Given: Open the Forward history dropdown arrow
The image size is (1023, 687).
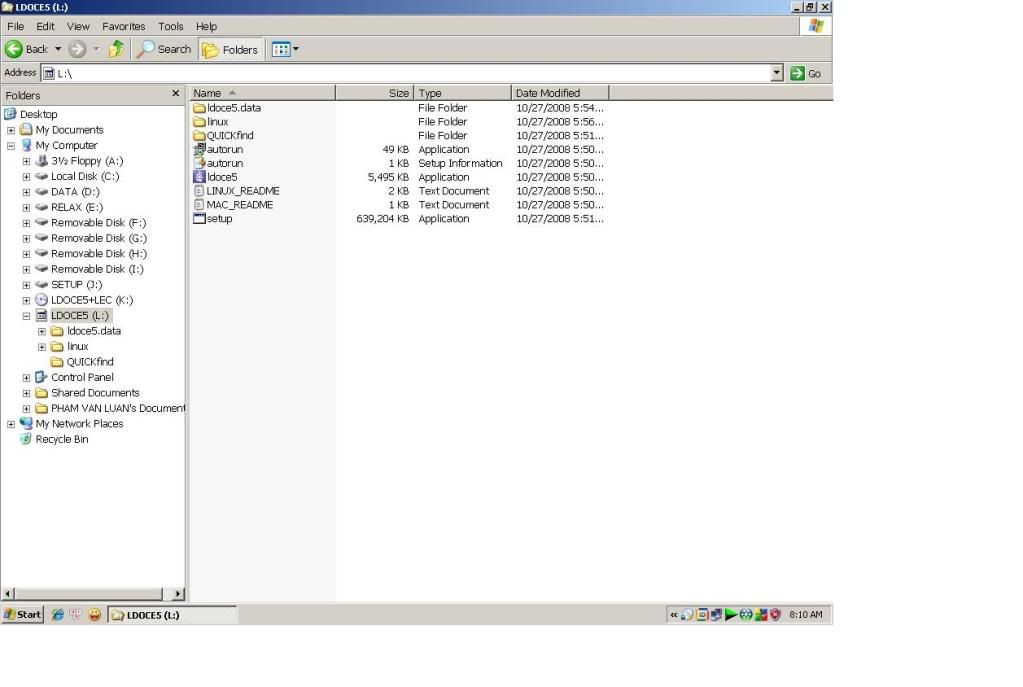Looking at the screenshot, I should coord(96,49).
